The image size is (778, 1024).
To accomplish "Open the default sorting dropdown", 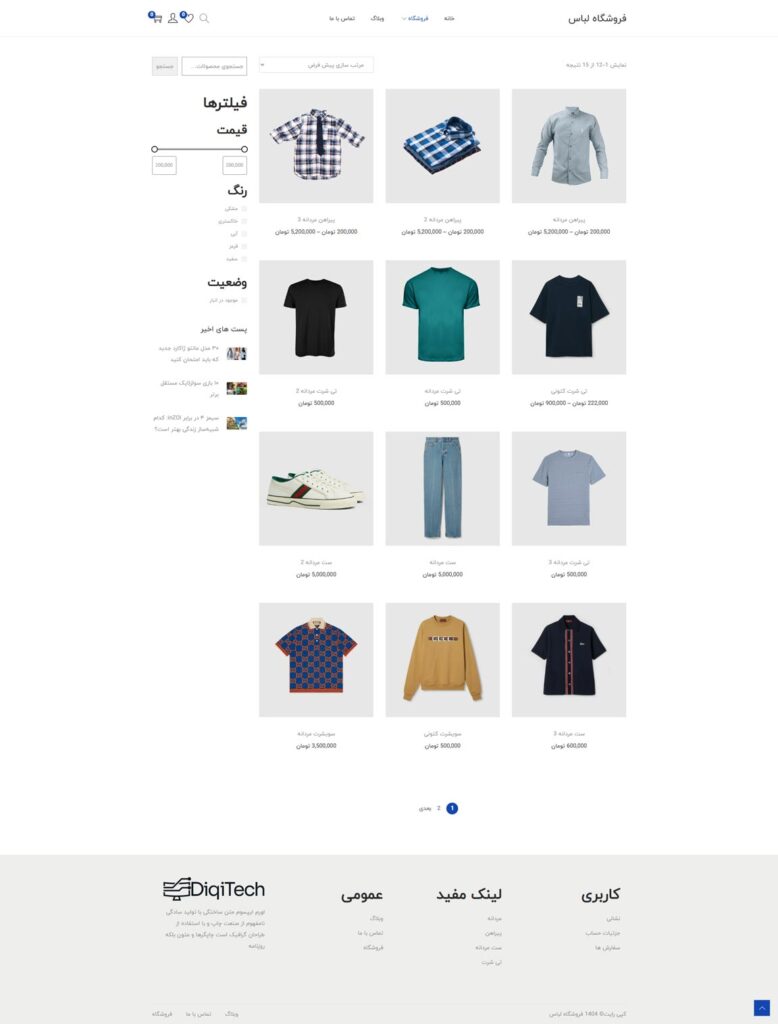I will 316,65.
